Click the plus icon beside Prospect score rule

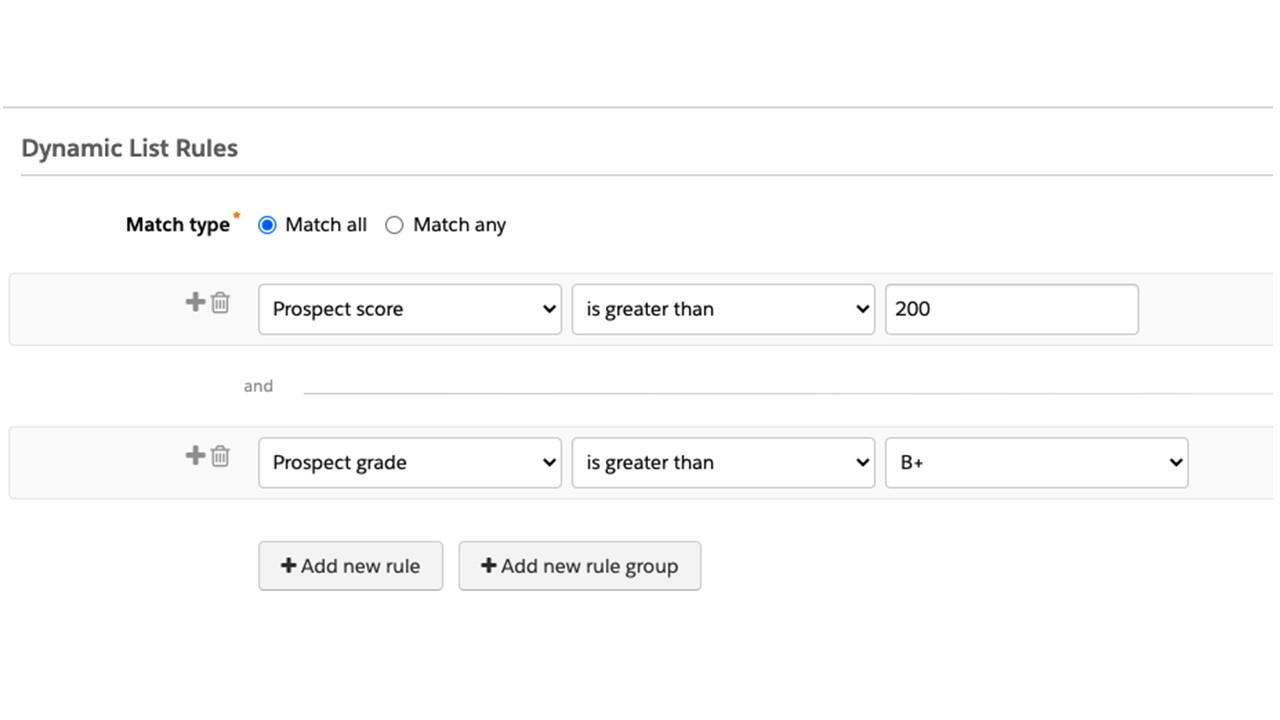[195, 302]
